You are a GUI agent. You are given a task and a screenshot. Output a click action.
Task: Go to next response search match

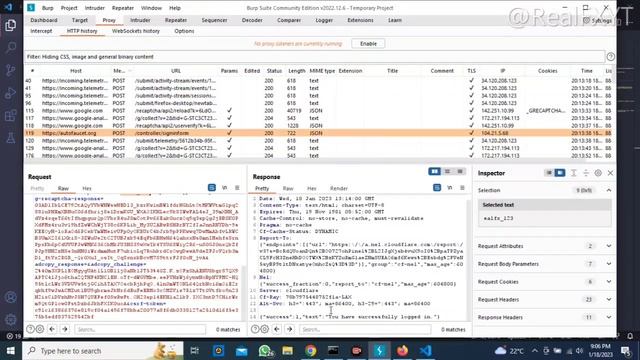tap(290, 329)
